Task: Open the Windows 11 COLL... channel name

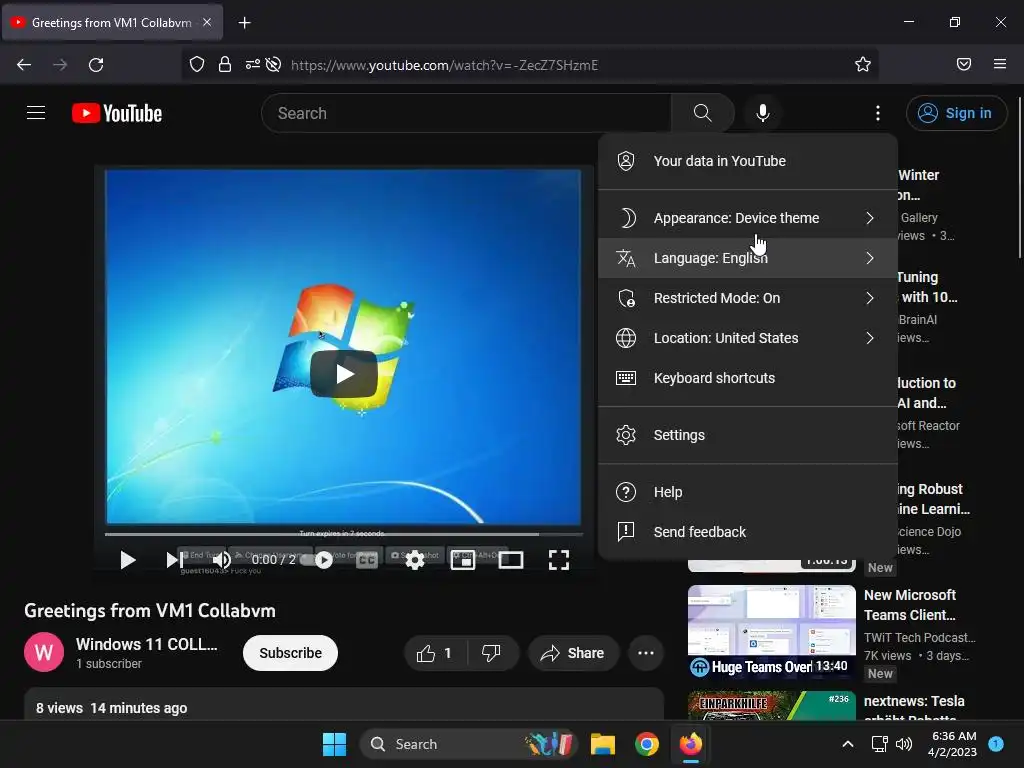Action: point(146,644)
